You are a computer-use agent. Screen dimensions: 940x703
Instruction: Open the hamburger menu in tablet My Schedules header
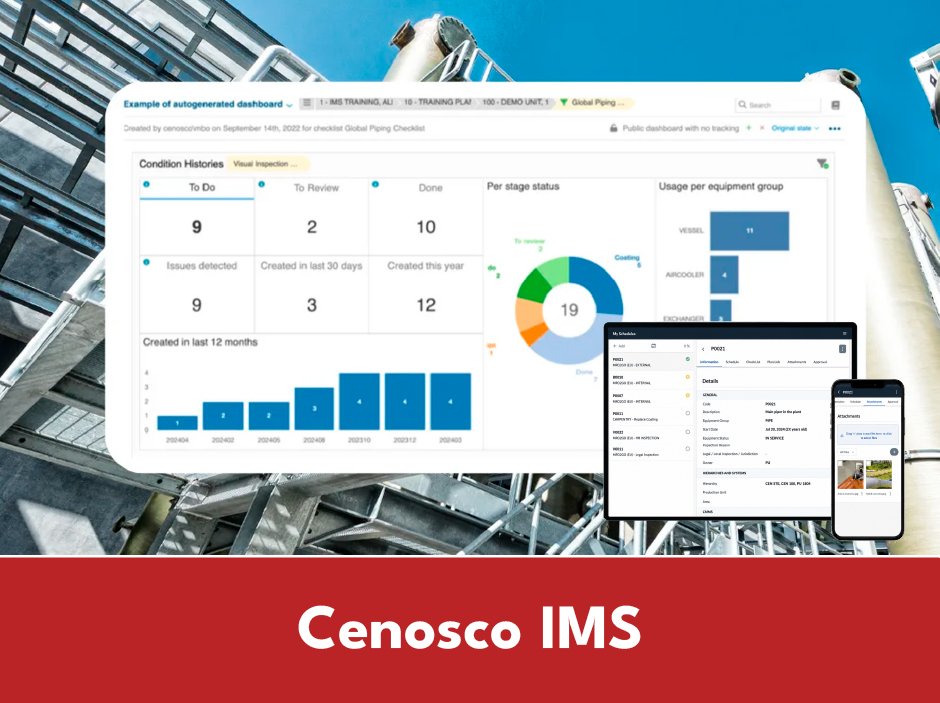click(x=845, y=333)
